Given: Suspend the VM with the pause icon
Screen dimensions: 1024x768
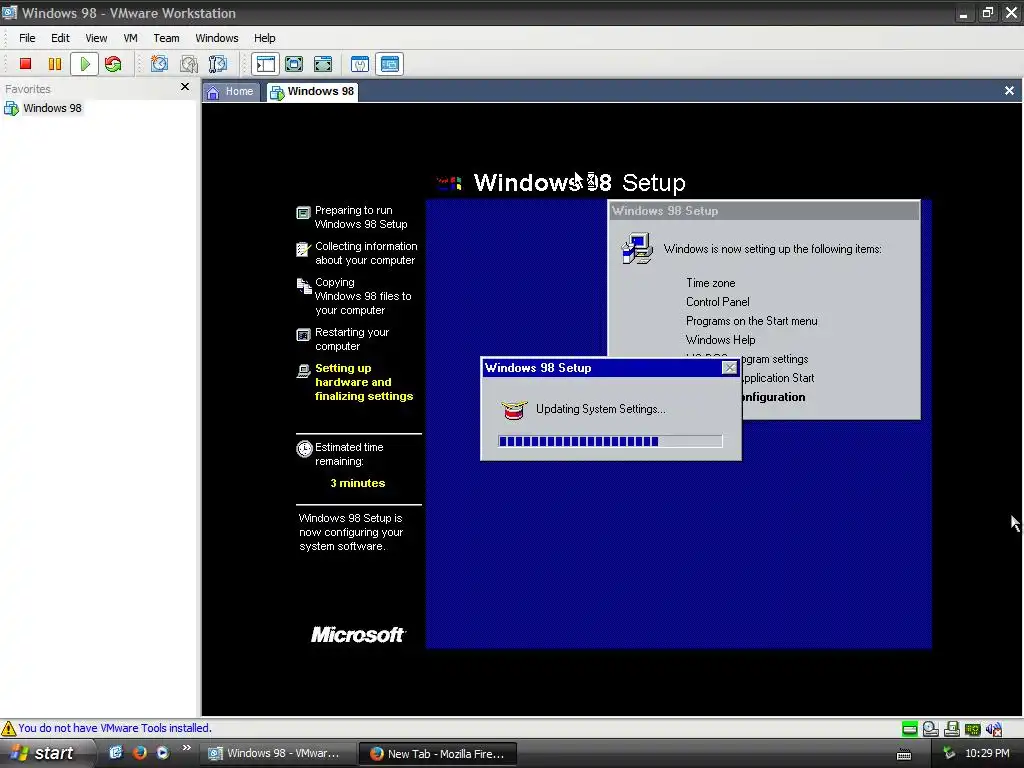Looking at the screenshot, I should pyautogui.click(x=55, y=63).
